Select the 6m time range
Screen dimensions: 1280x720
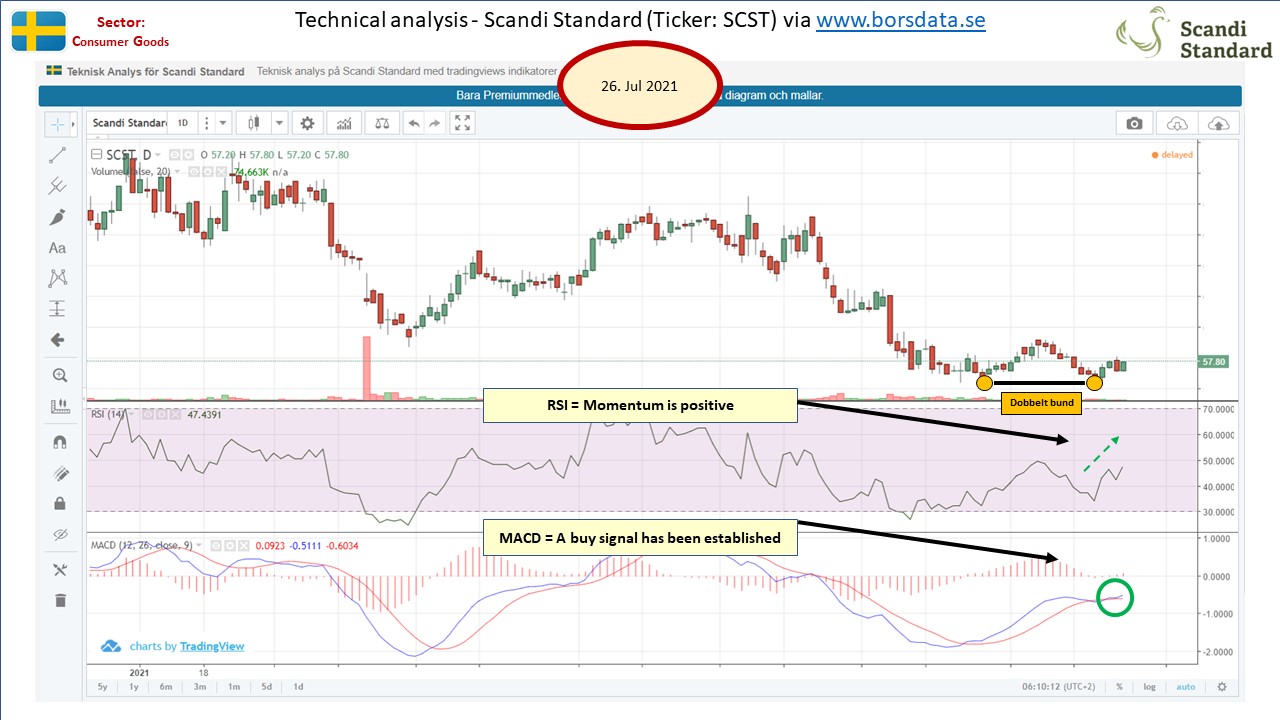[x=167, y=687]
